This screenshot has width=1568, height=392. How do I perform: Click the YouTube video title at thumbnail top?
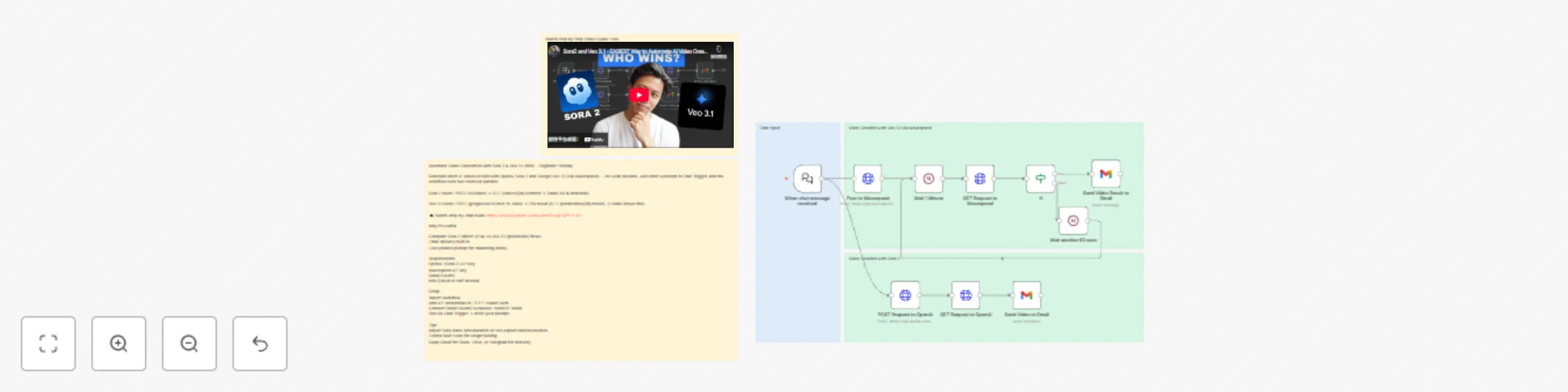point(634,51)
